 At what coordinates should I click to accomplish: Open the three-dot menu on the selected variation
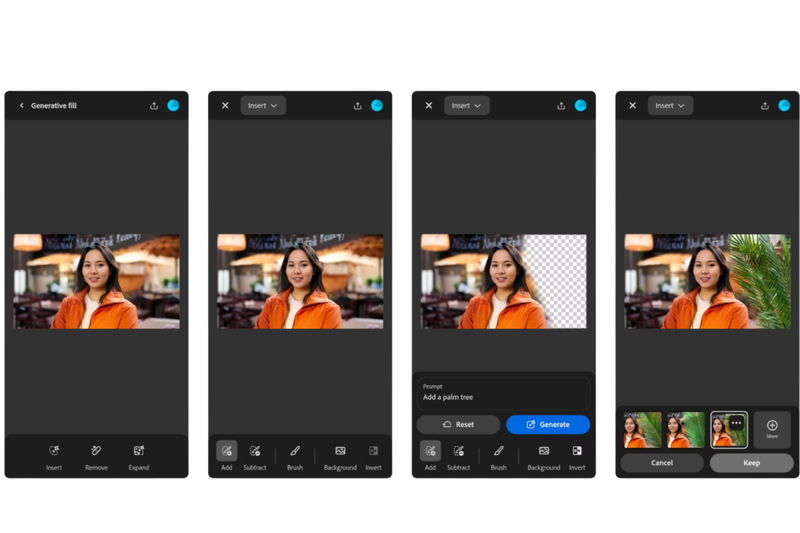pyautogui.click(x=736, y=423)
